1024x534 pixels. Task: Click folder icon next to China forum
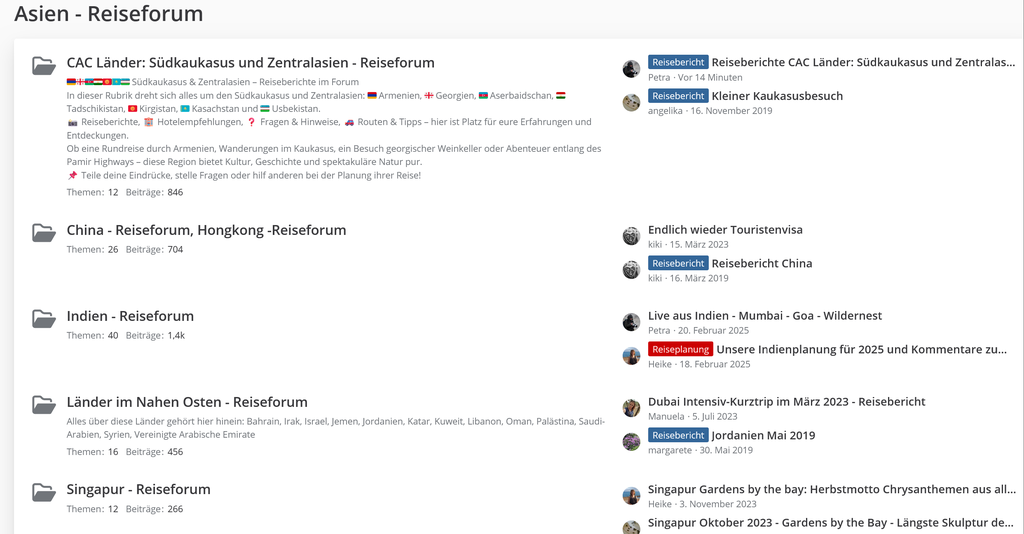pyautogui.click(x=43, y=233)
